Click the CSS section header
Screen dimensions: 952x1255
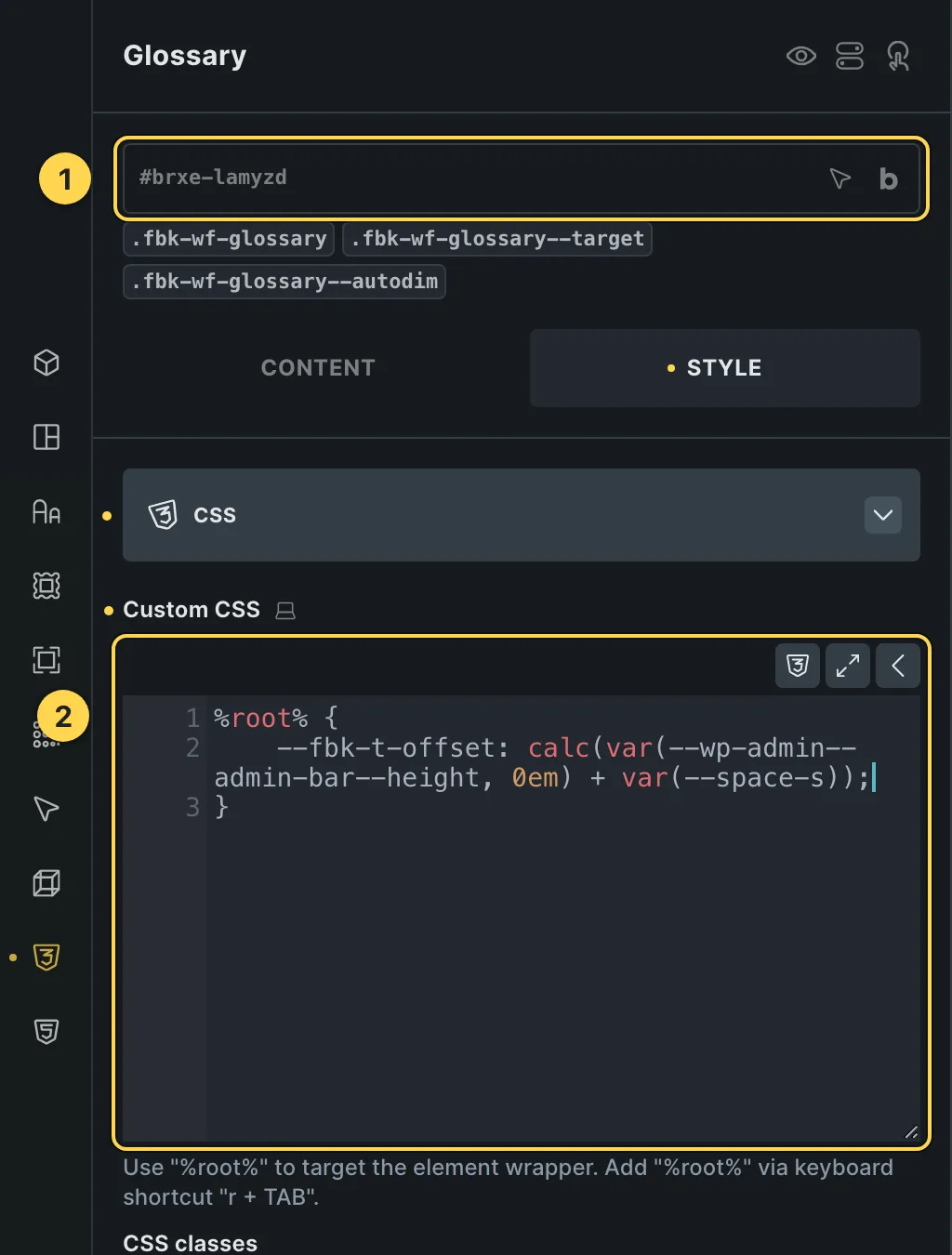(522, 515)
